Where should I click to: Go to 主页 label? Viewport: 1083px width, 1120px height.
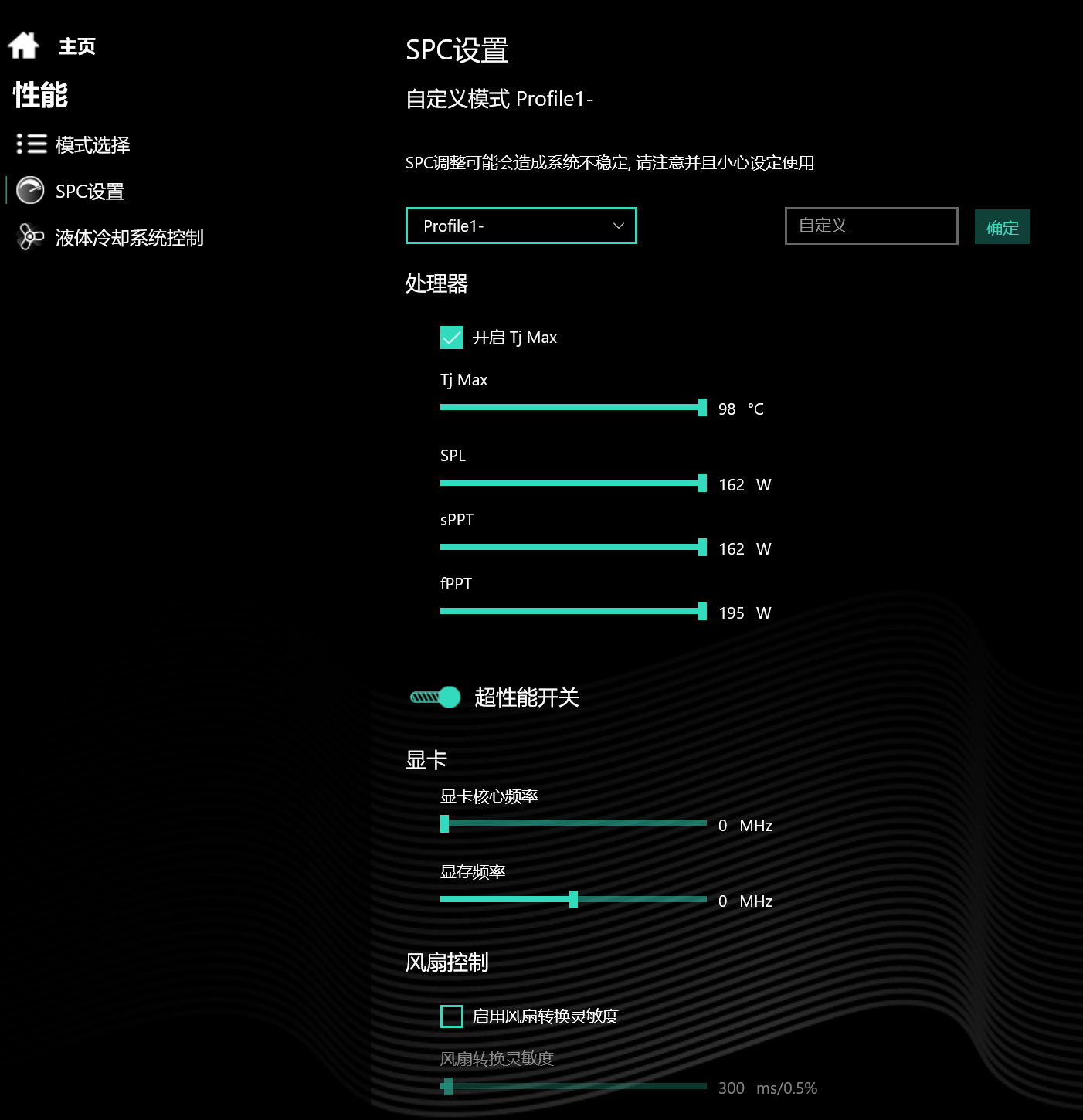tap(77, 46)
